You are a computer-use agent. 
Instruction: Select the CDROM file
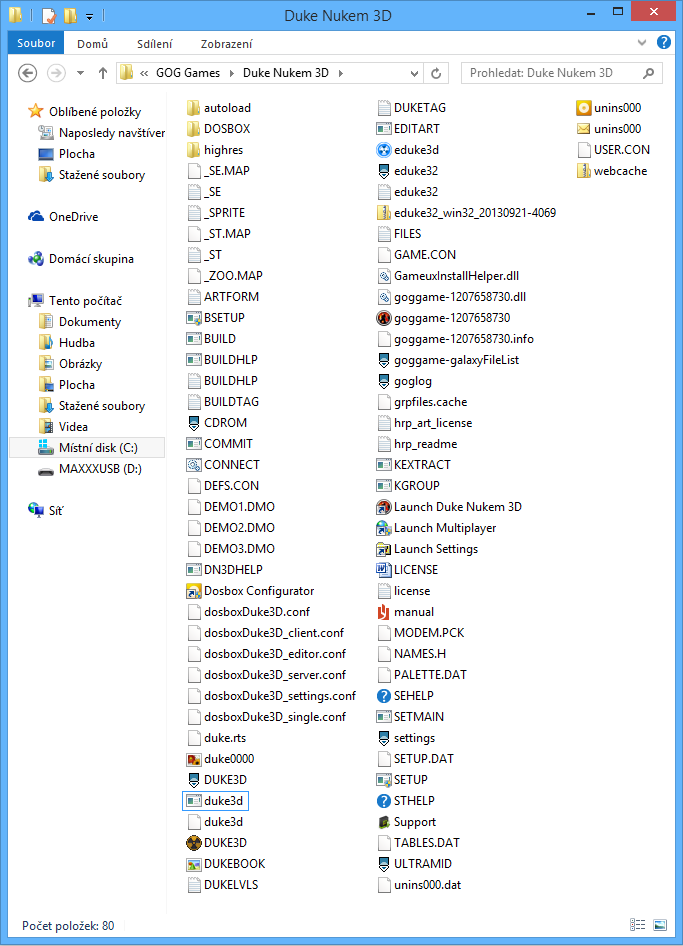(x=217, y=423)
